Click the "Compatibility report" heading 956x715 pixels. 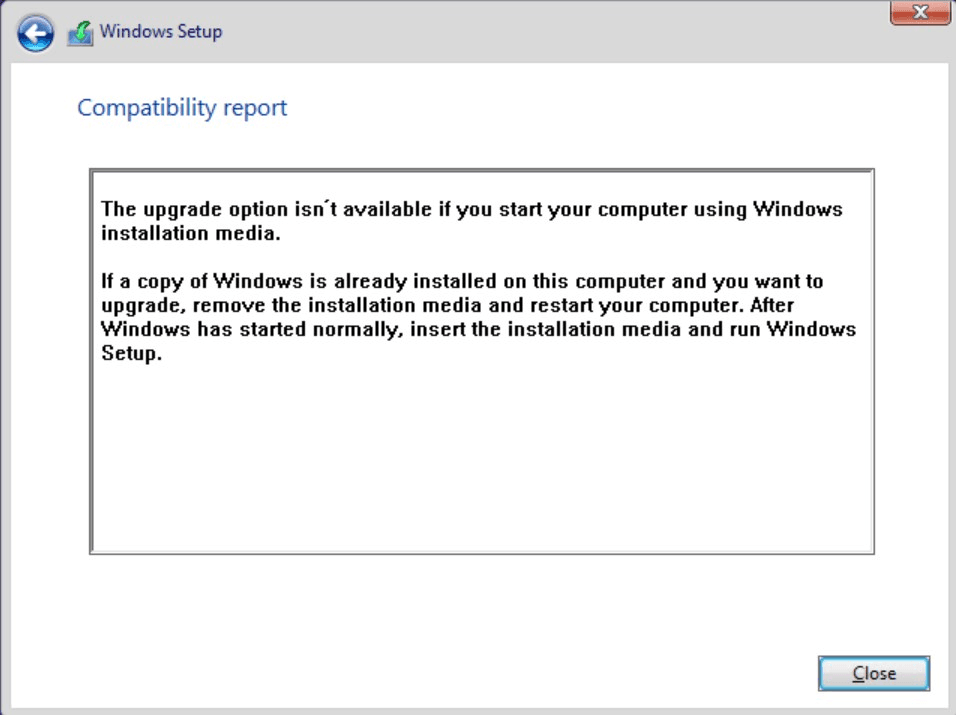182,108
